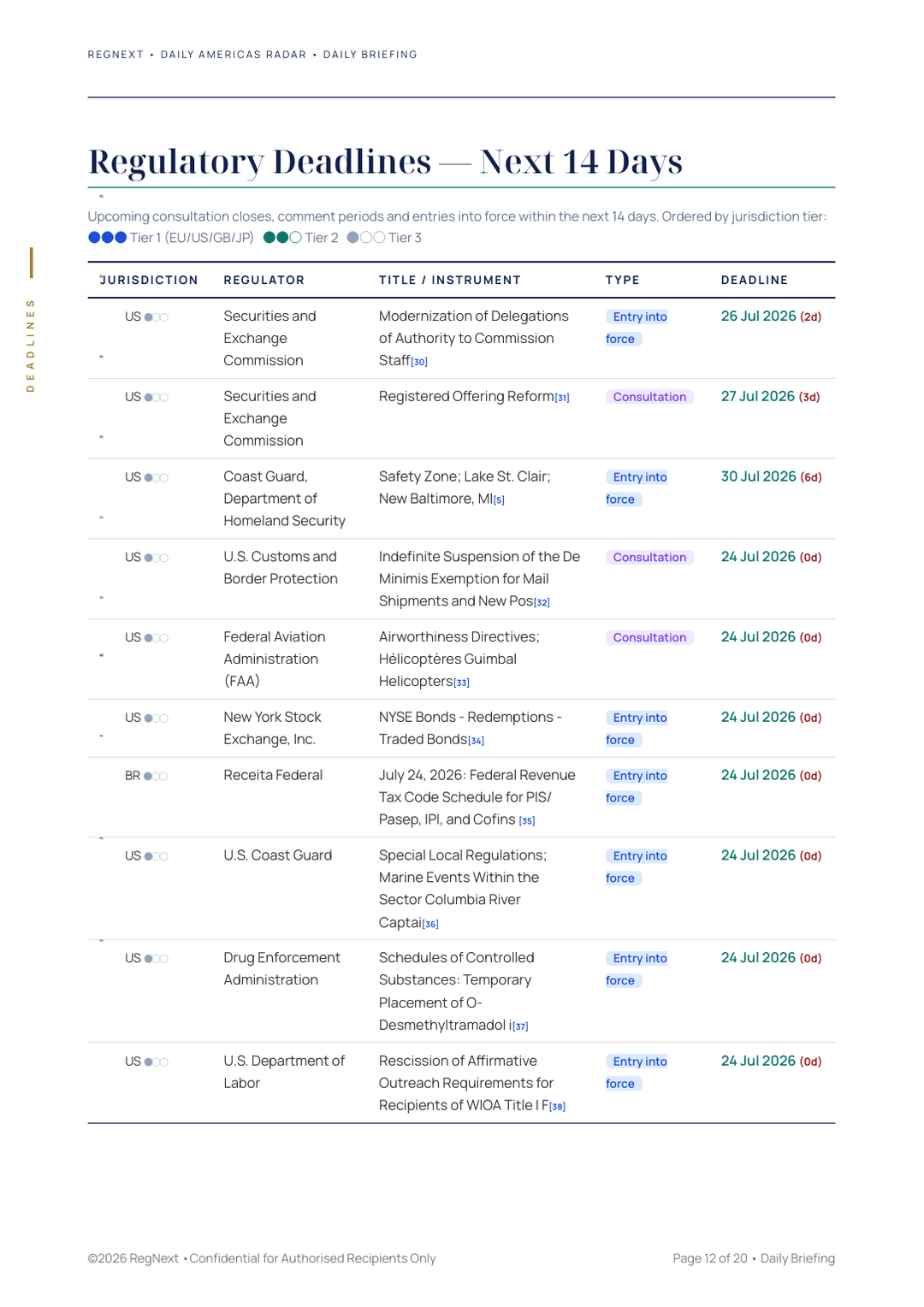The image size is (924, 1307).
Task: Click the Consultation tag for De Minimis Exemption
Action: tap(649, 558)
